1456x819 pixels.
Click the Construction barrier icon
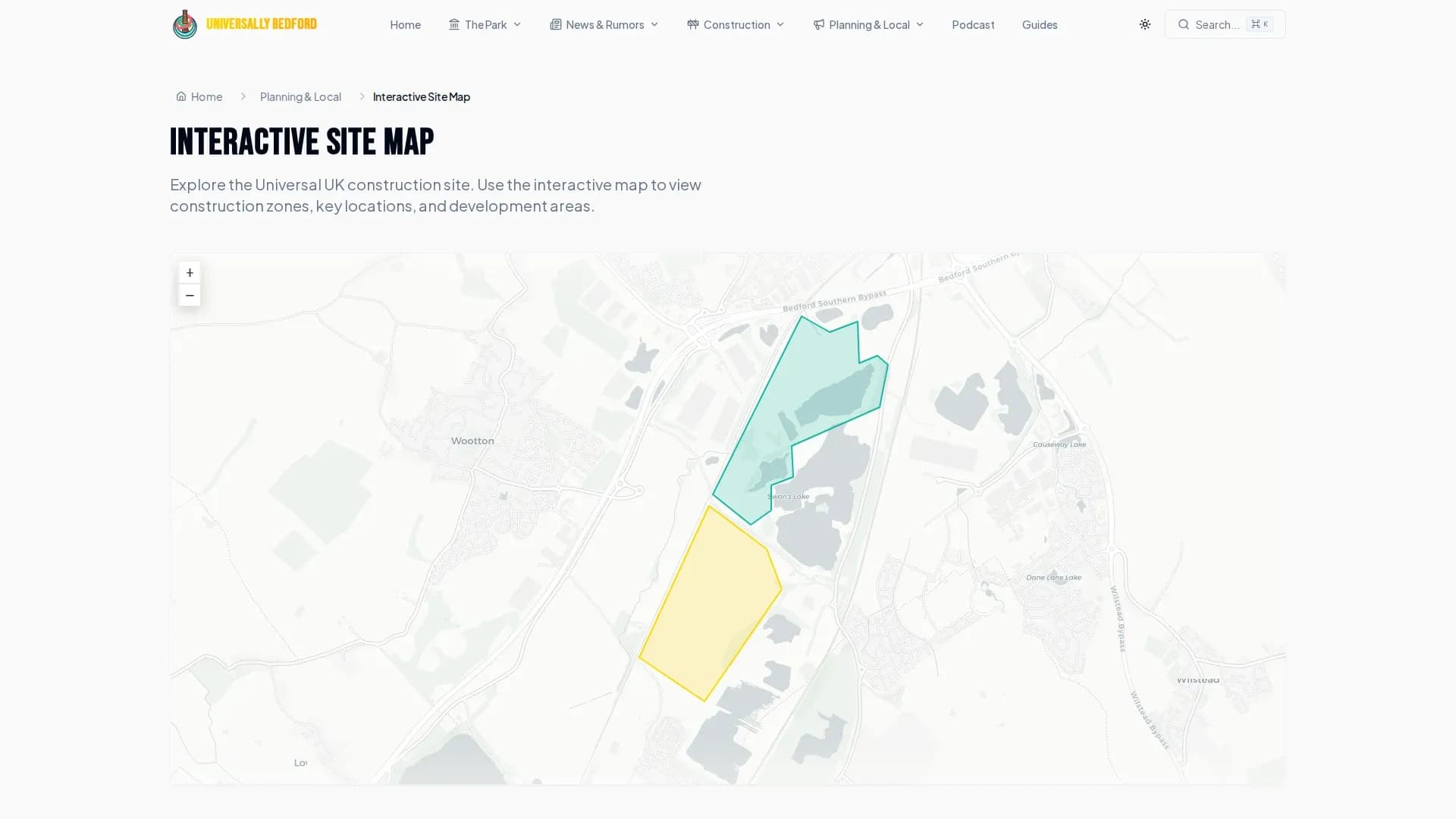(693, 24)
